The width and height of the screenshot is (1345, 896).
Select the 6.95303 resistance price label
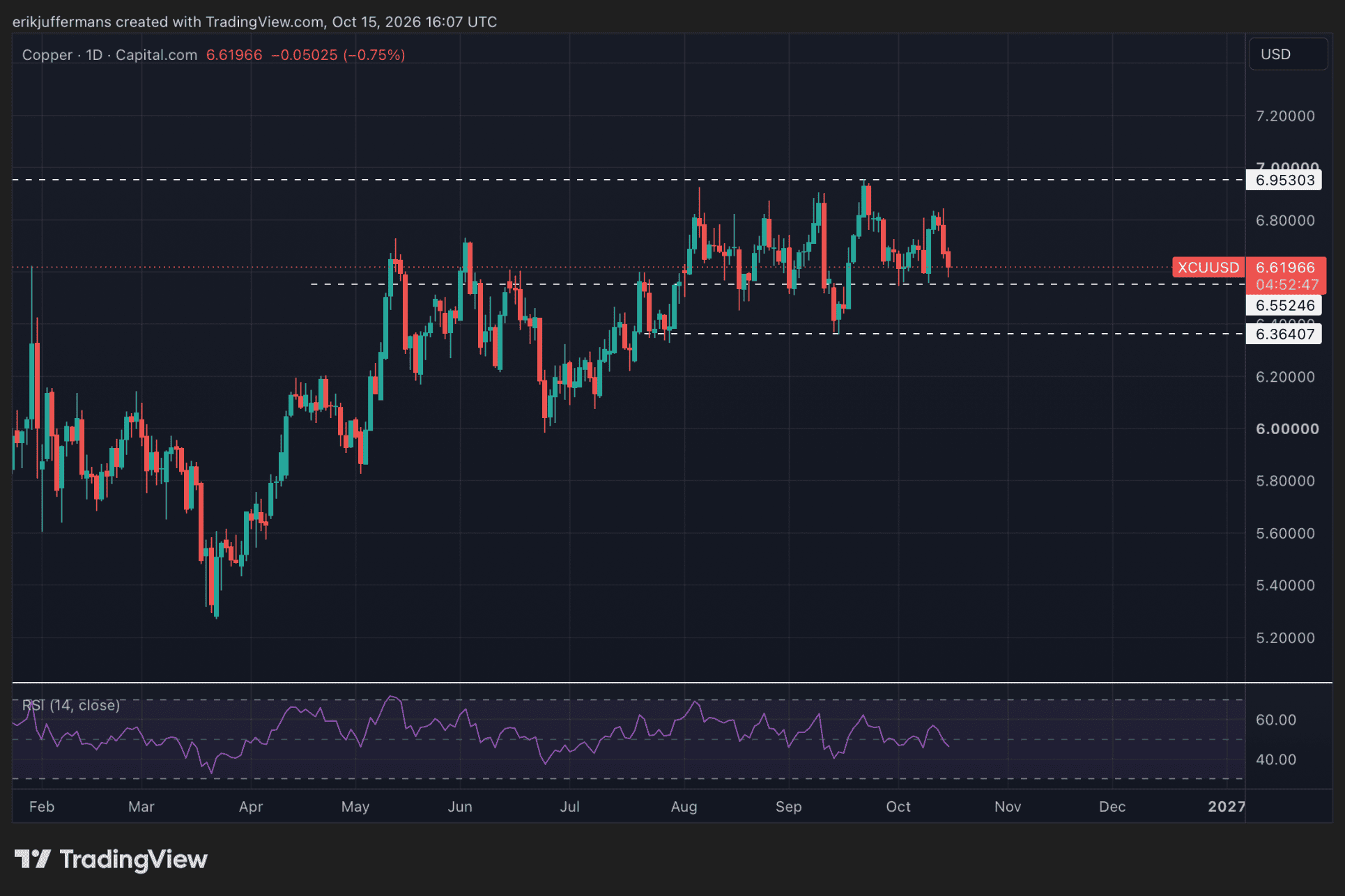click(x=1284, y=180)
